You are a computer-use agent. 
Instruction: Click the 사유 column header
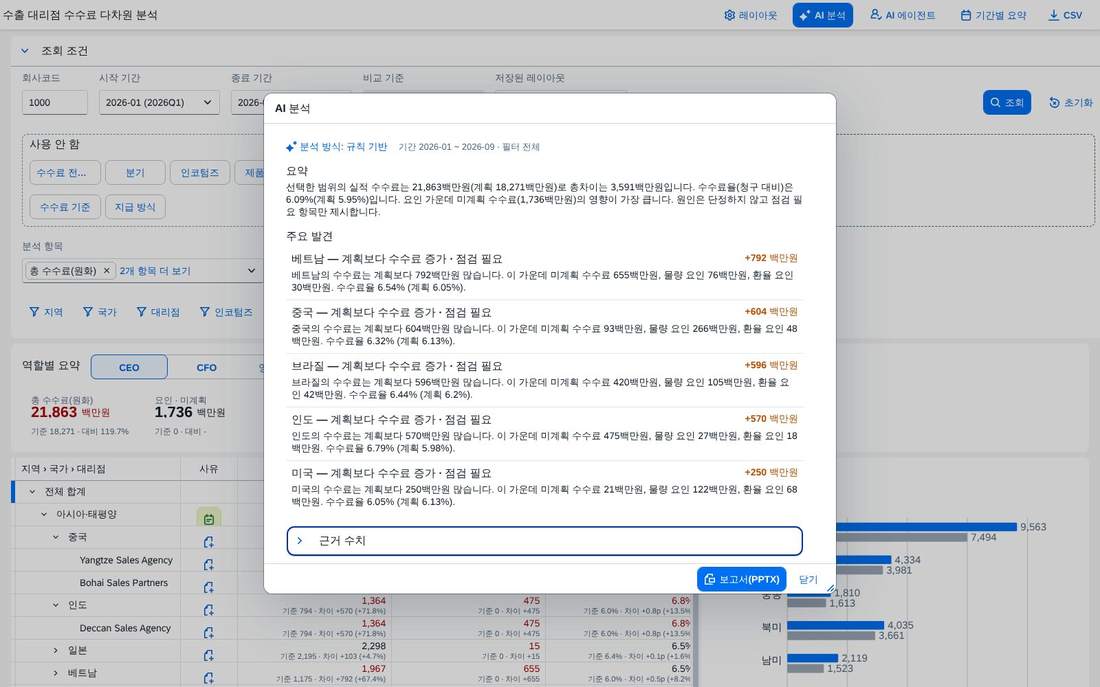pyautogui.click(x=208, y=469)
